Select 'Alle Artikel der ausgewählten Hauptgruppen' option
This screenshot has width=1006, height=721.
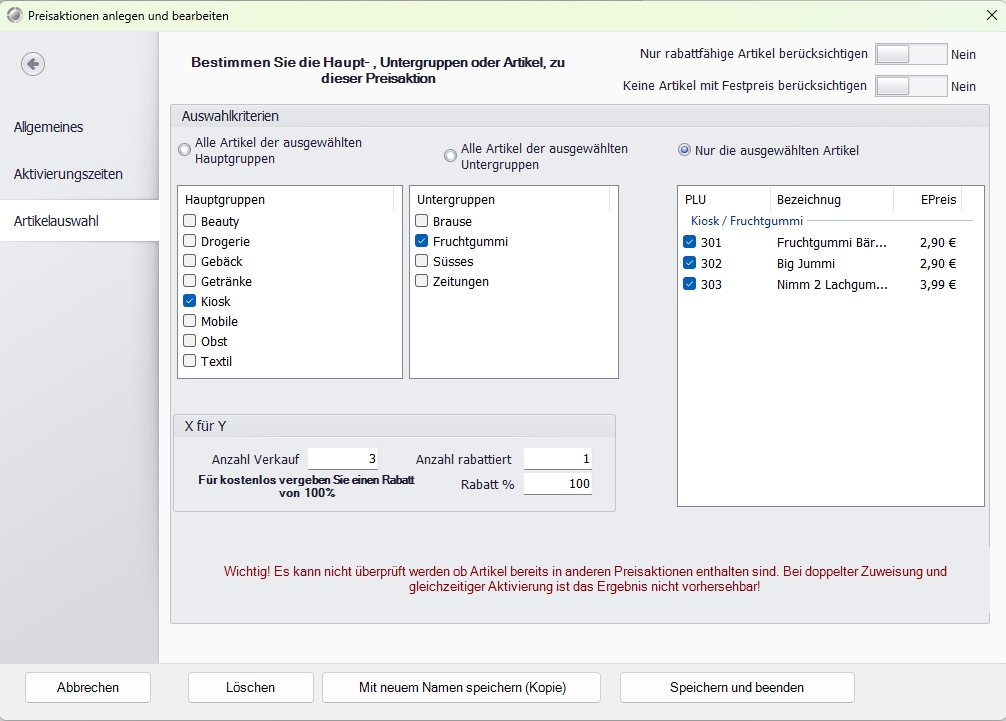[x=184, y=150]
